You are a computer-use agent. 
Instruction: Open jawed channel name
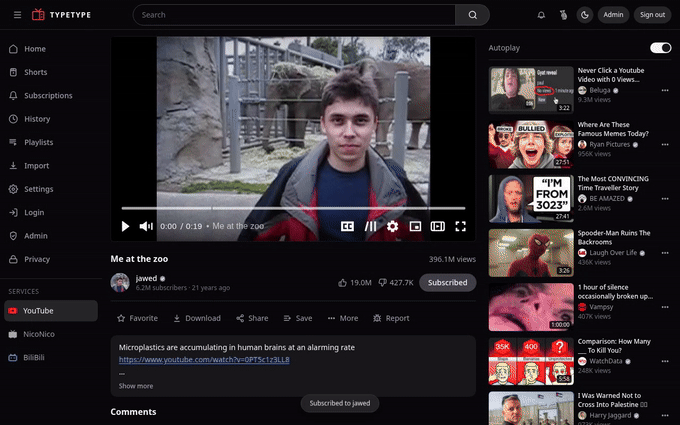[x=146, y=278]
